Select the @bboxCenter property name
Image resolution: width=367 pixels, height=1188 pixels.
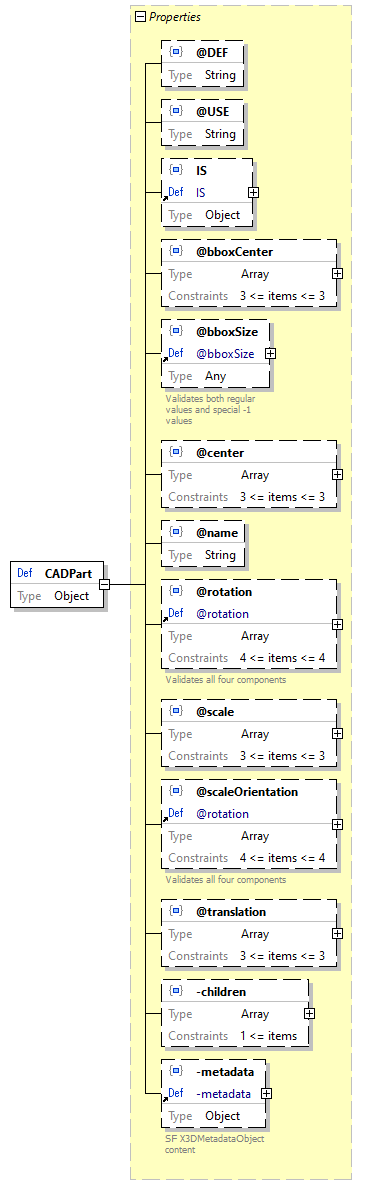click(234, 252)
